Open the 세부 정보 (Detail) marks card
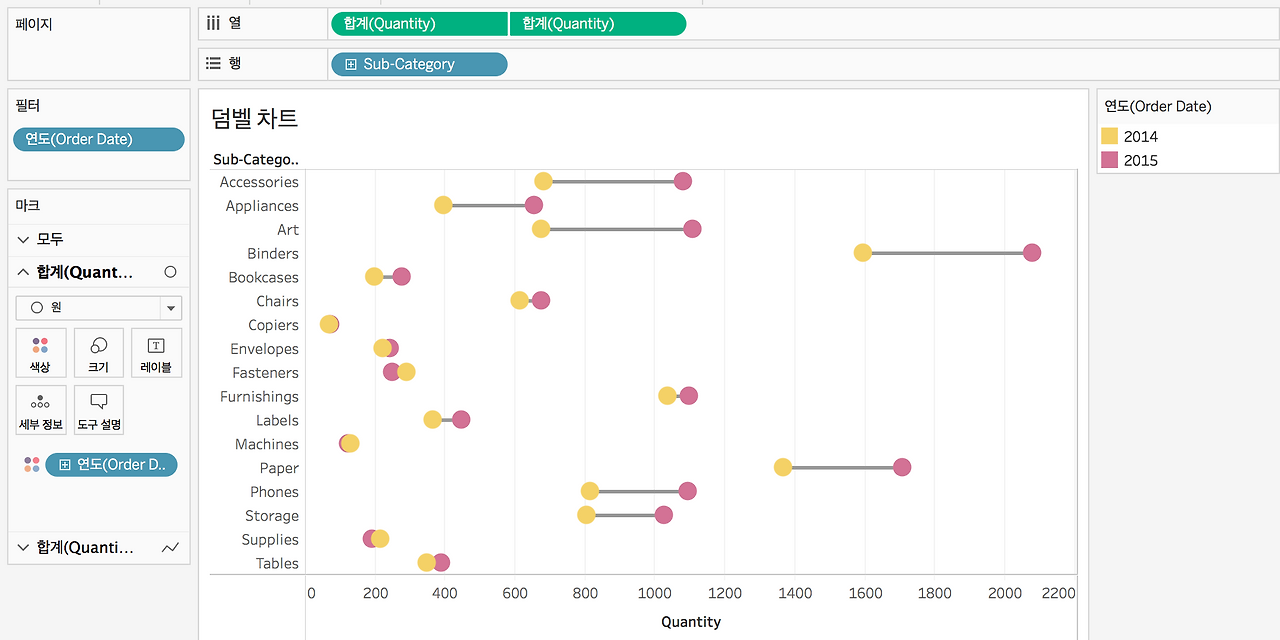This screenshot has height=640, width=1280. 40,410
